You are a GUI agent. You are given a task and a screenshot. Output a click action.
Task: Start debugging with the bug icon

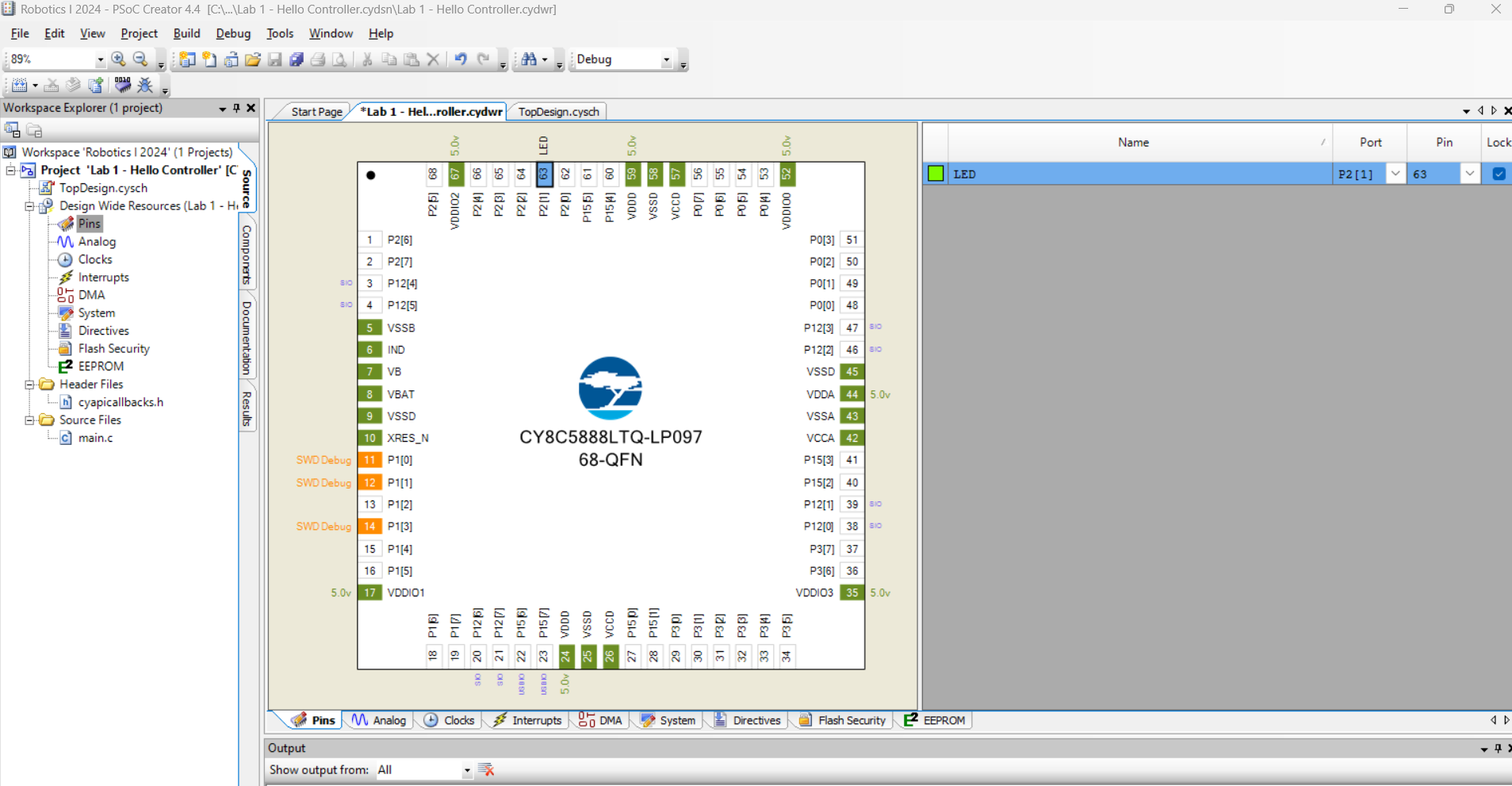coord(145,85)
